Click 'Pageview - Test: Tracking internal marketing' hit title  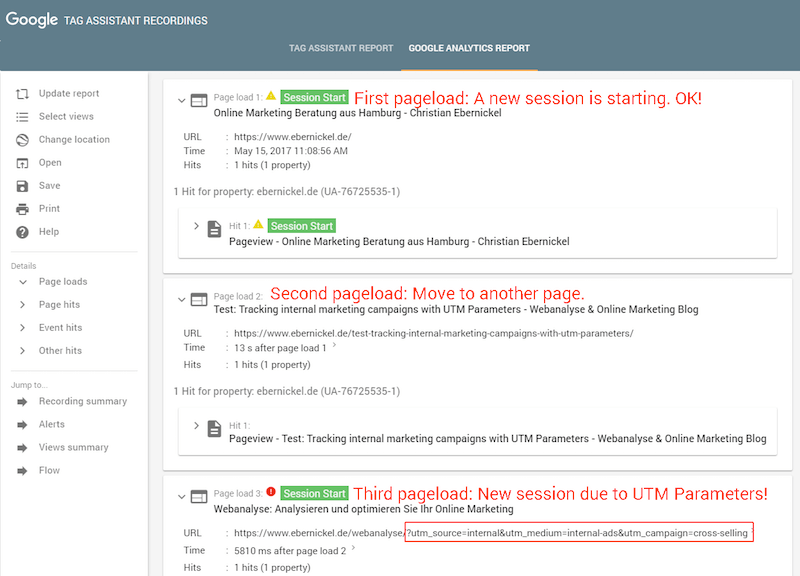pos(497,439)
